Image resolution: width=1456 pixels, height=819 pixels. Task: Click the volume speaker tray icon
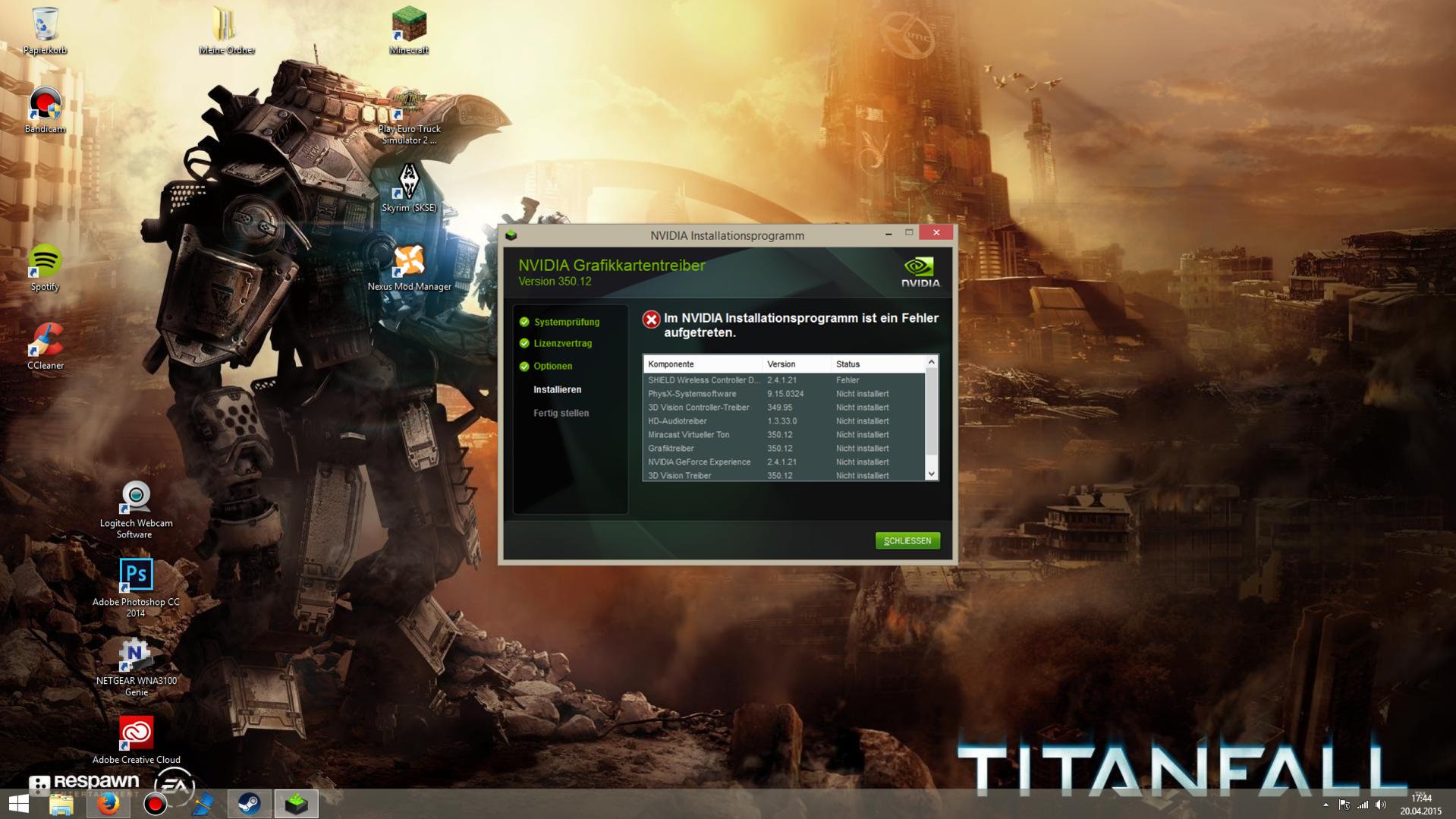[1381, 805]
